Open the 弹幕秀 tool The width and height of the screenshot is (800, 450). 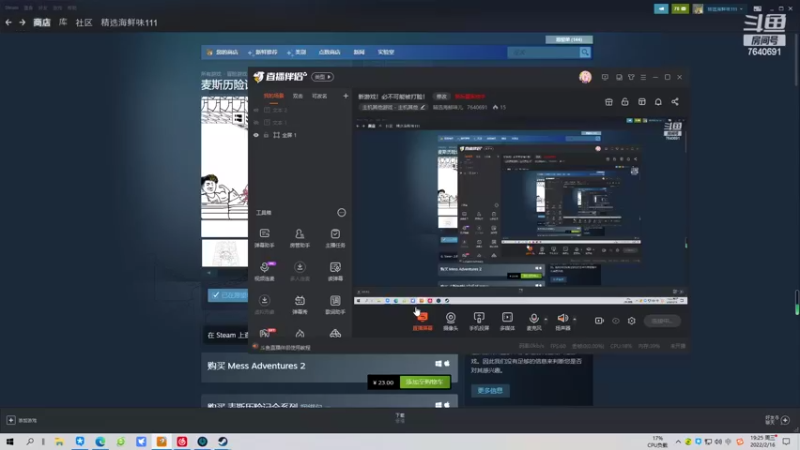pyautogui.click(x=299, y=304)
